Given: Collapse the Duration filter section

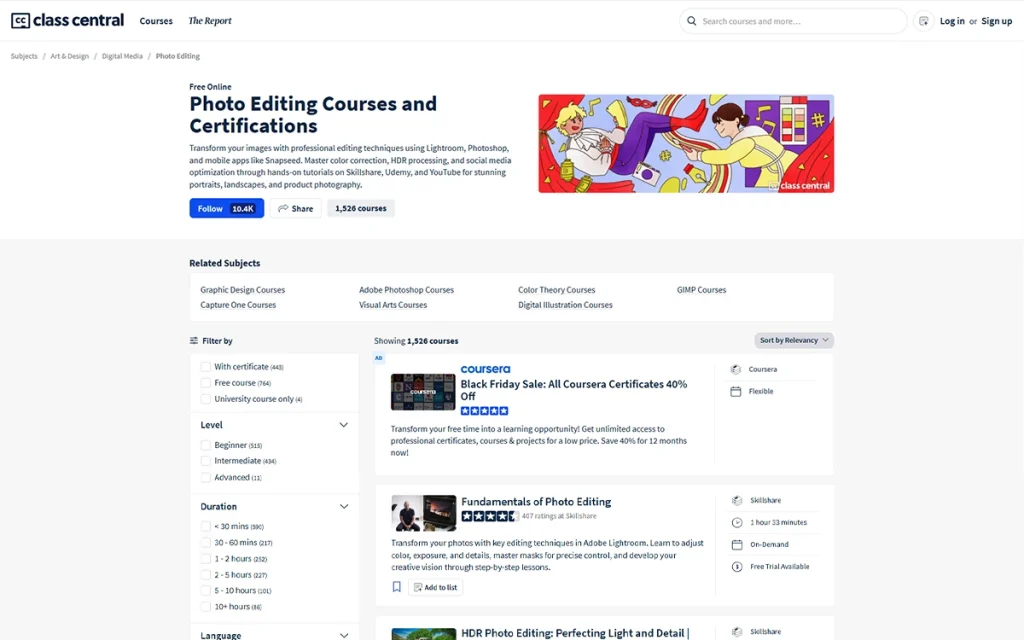Looking at the screenshot, I should click(343, 507).
